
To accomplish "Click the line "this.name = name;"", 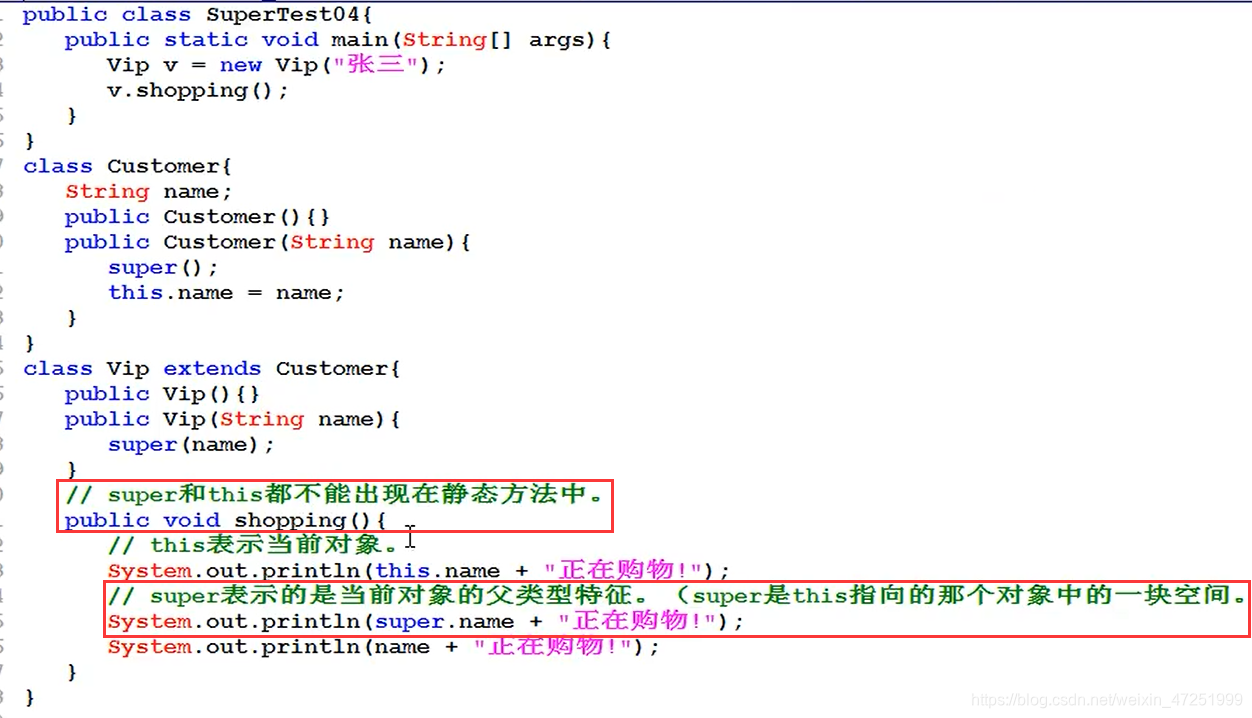I will click(226, 292).
